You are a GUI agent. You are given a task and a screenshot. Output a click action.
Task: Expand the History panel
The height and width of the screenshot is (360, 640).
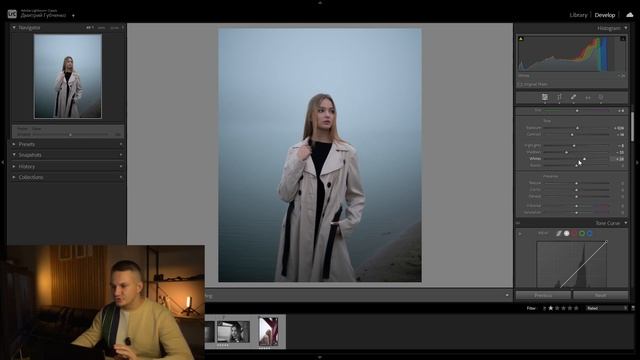tap(14, 167)
